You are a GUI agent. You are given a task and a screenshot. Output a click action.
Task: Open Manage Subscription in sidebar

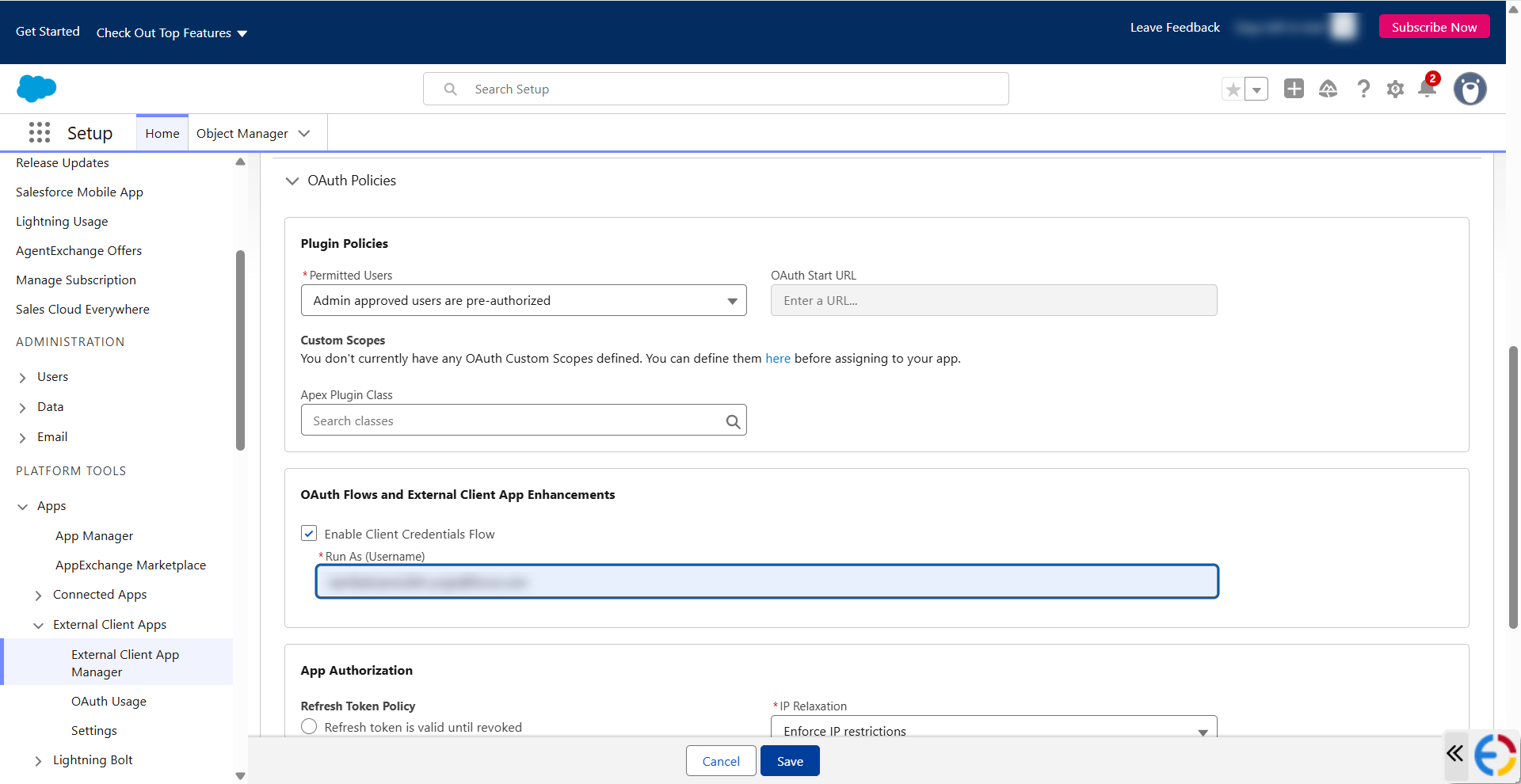[x=76, y=280]
